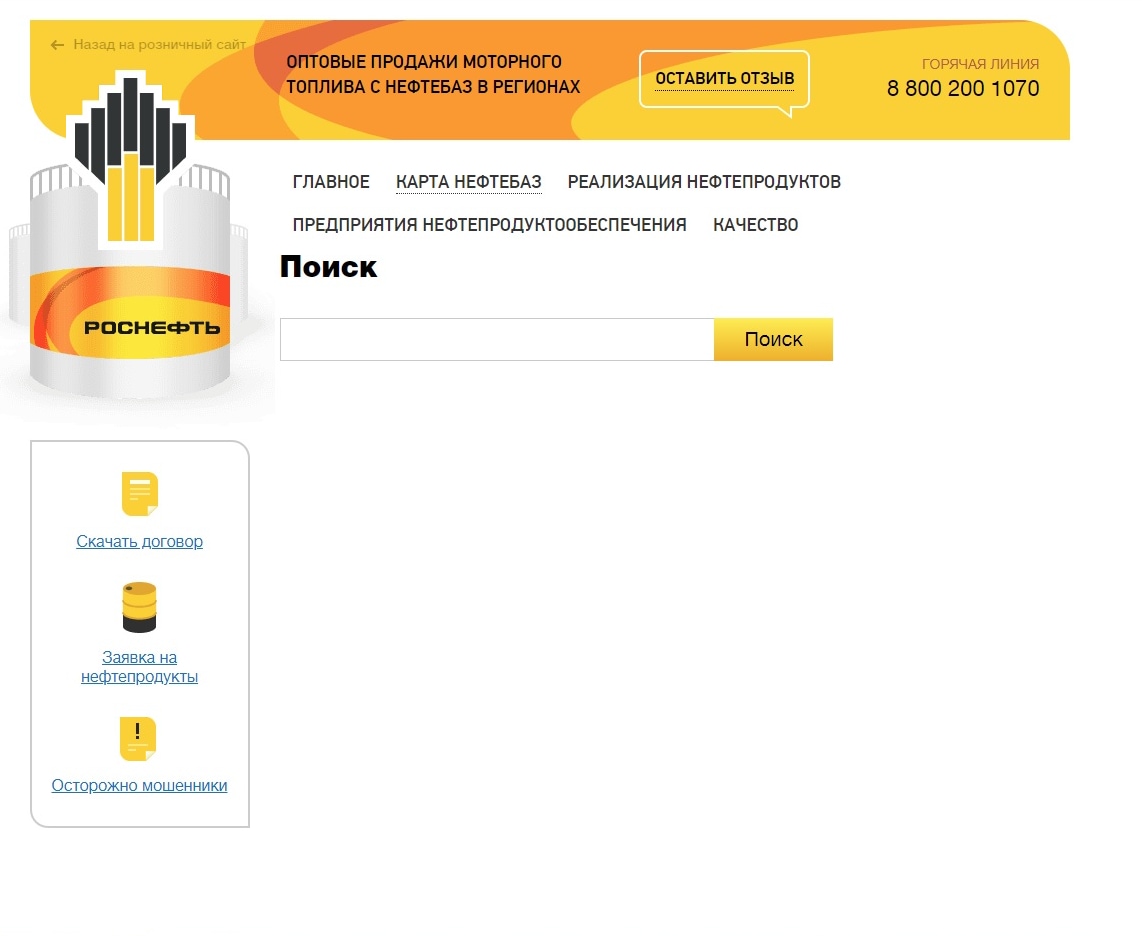Image resolution: width=1142 pixels, height=936 pixels.
Task: Open Реализация нефтепродуктов menu item
Action: pos(704,181)
